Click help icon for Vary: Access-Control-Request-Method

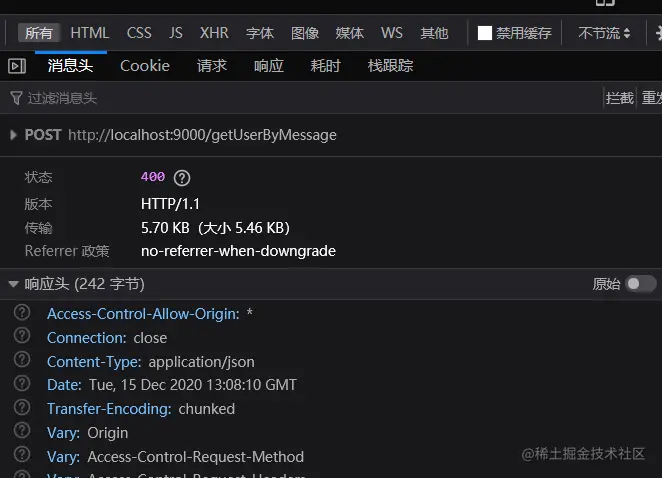click(x=22, y=455)
